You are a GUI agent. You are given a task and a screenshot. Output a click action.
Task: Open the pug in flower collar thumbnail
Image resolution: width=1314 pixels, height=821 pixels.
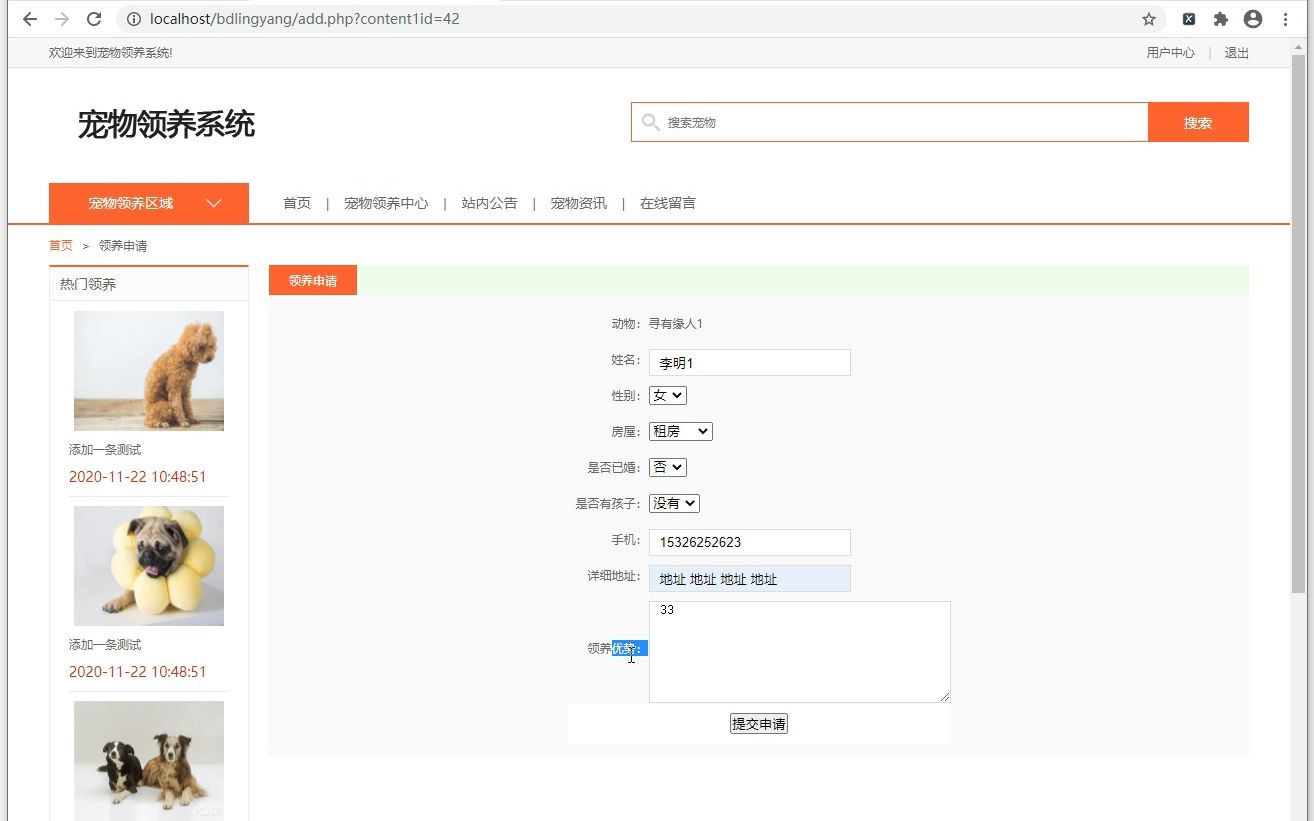(149, 566)
